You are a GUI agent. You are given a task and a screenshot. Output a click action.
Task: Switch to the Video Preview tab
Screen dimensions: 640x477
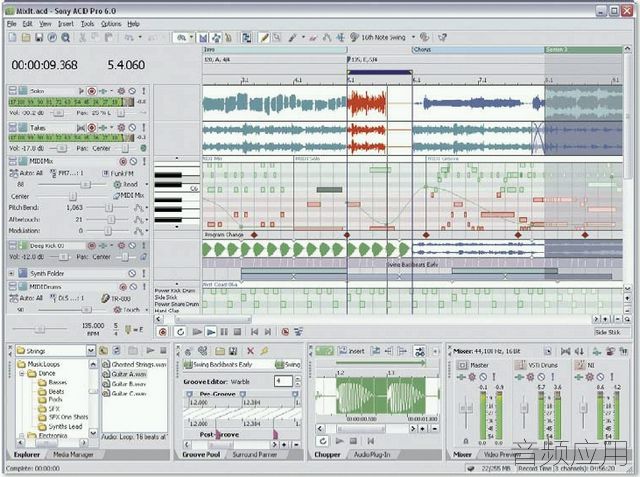[502, 455]
